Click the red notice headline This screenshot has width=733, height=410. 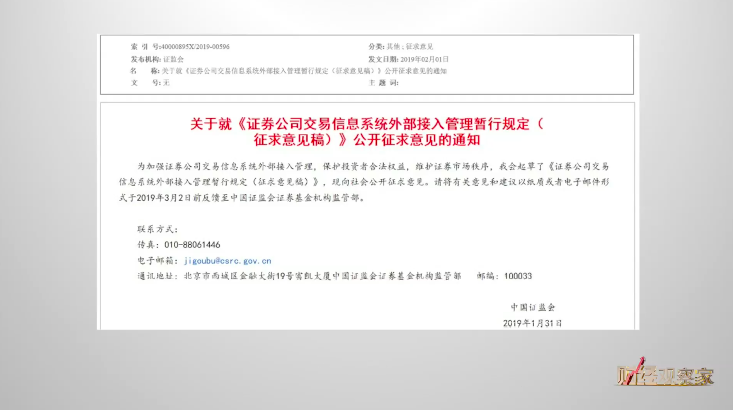367,132
